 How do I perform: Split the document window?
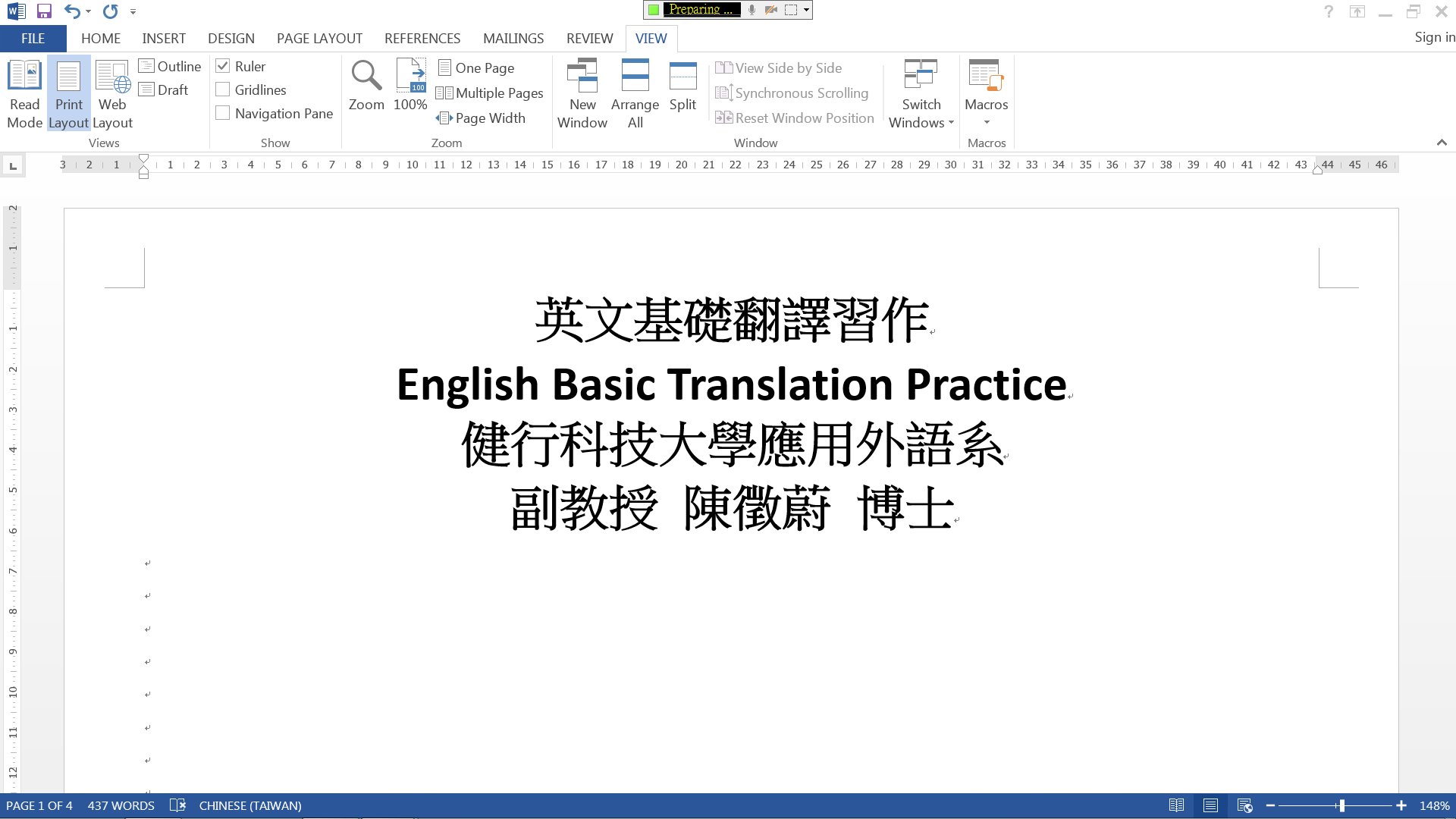[682, 86]
